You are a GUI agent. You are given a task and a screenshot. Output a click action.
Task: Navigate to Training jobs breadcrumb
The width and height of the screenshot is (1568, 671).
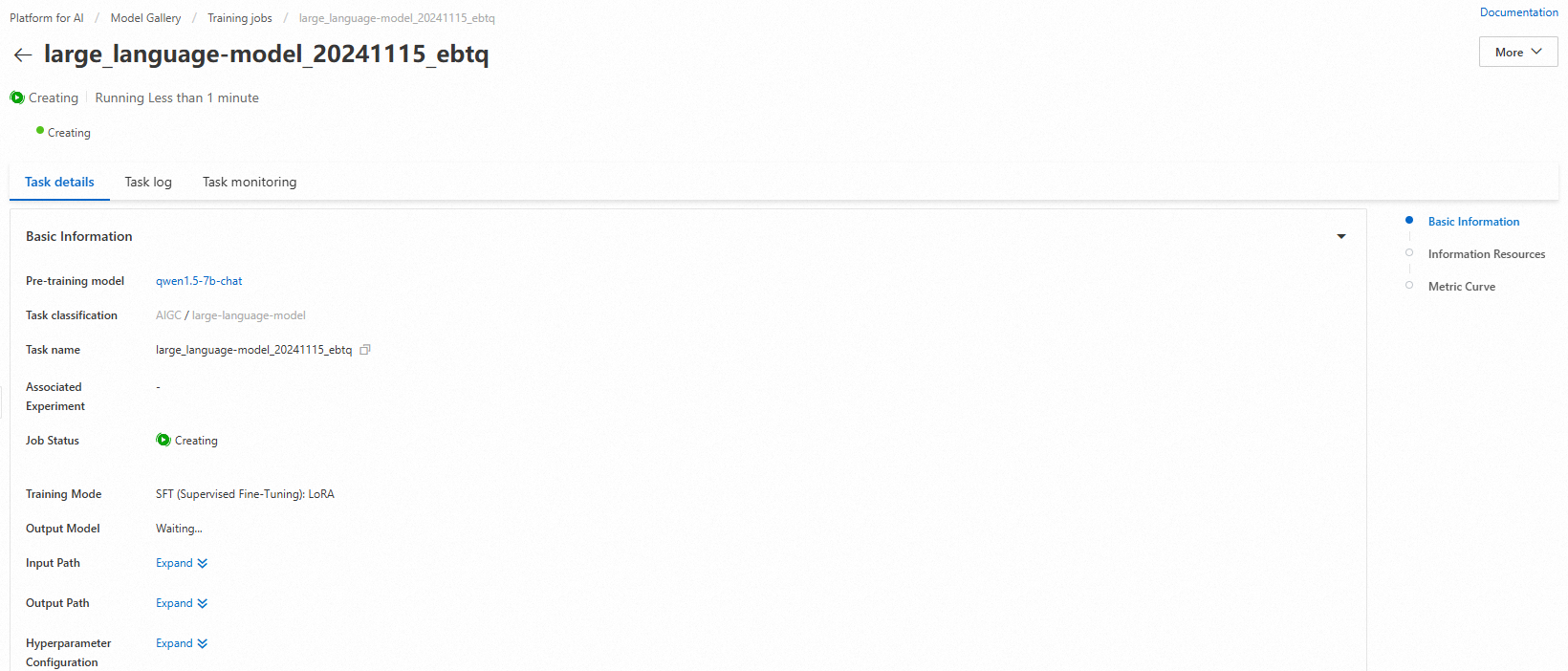pyautogui.click(x=239, y=18)
